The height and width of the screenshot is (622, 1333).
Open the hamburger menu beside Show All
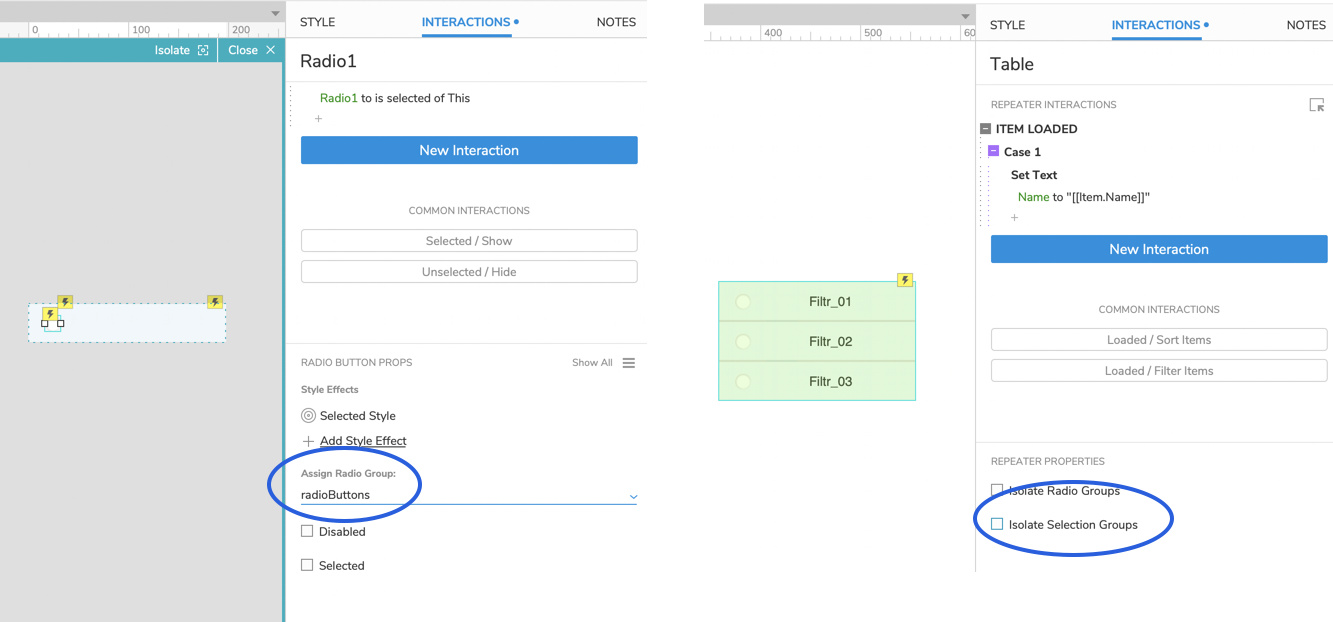coord(629,363)
